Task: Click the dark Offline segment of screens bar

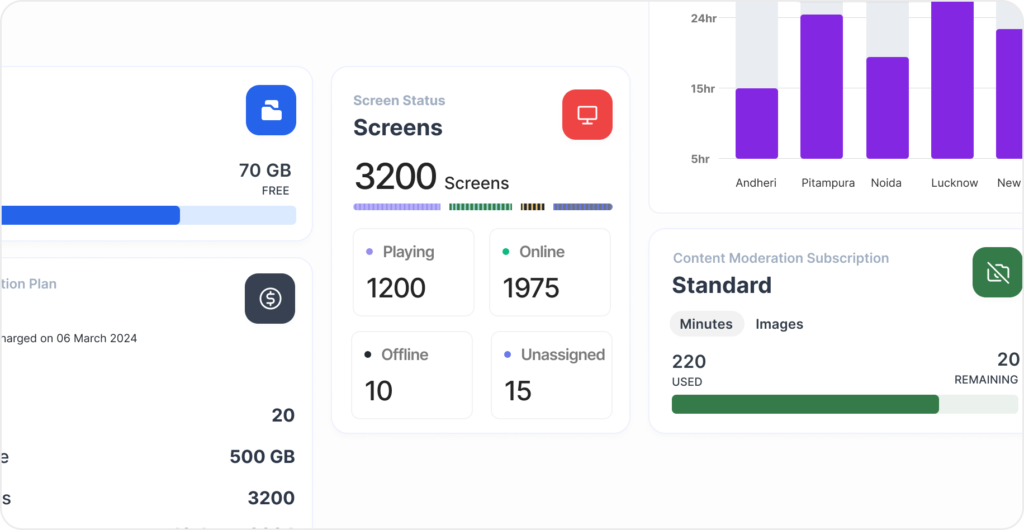Action: pyautogui.click(x=533, y=207)
